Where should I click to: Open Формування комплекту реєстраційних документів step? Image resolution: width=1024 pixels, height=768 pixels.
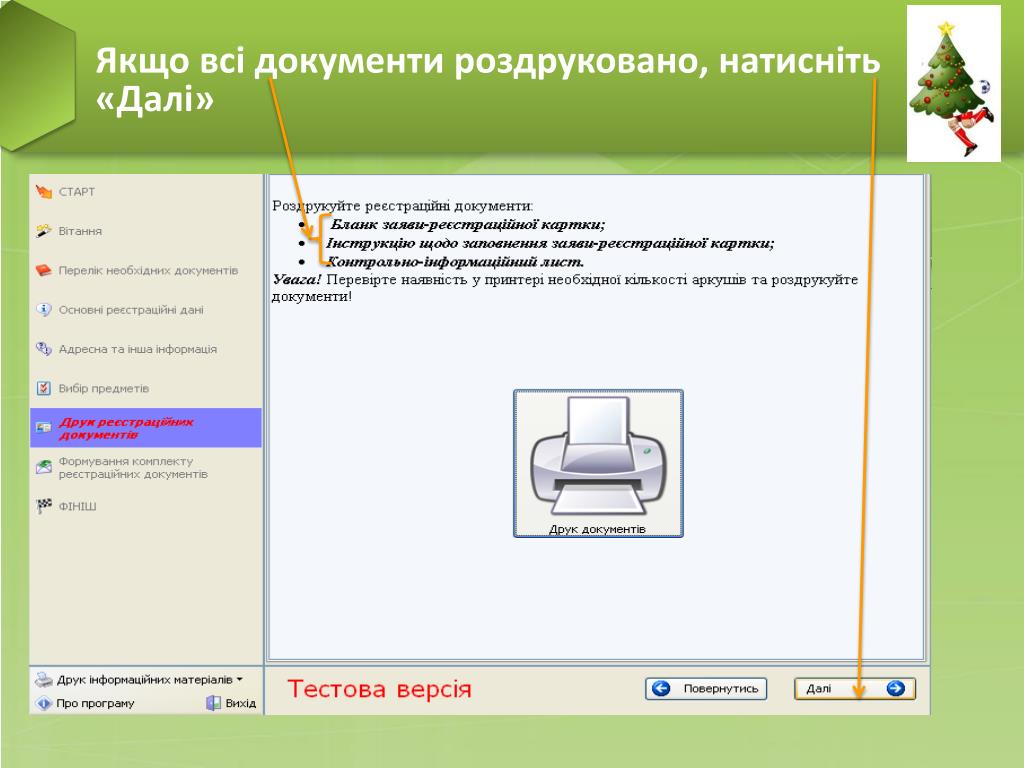coord(146,467)
